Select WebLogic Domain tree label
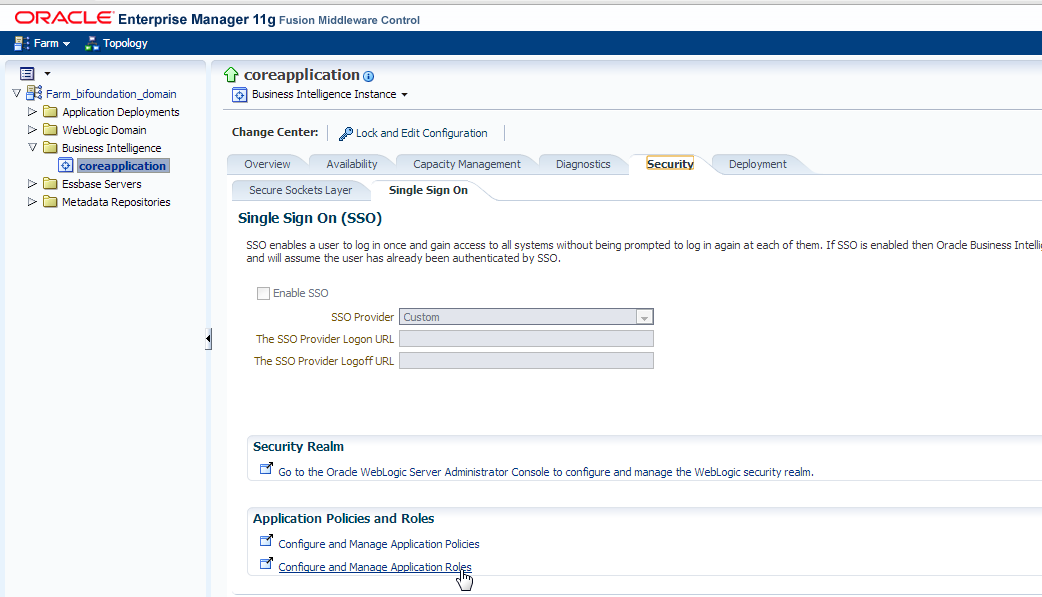Image resolution: width=1042 pixels, height=597 pixels. coord(104,130)
